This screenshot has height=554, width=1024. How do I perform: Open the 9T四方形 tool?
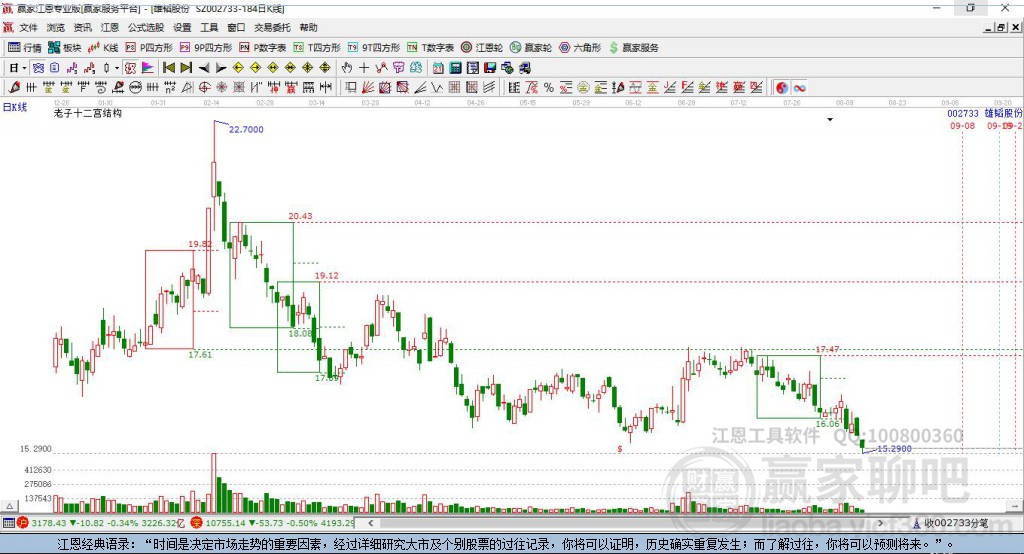(374, 48)
